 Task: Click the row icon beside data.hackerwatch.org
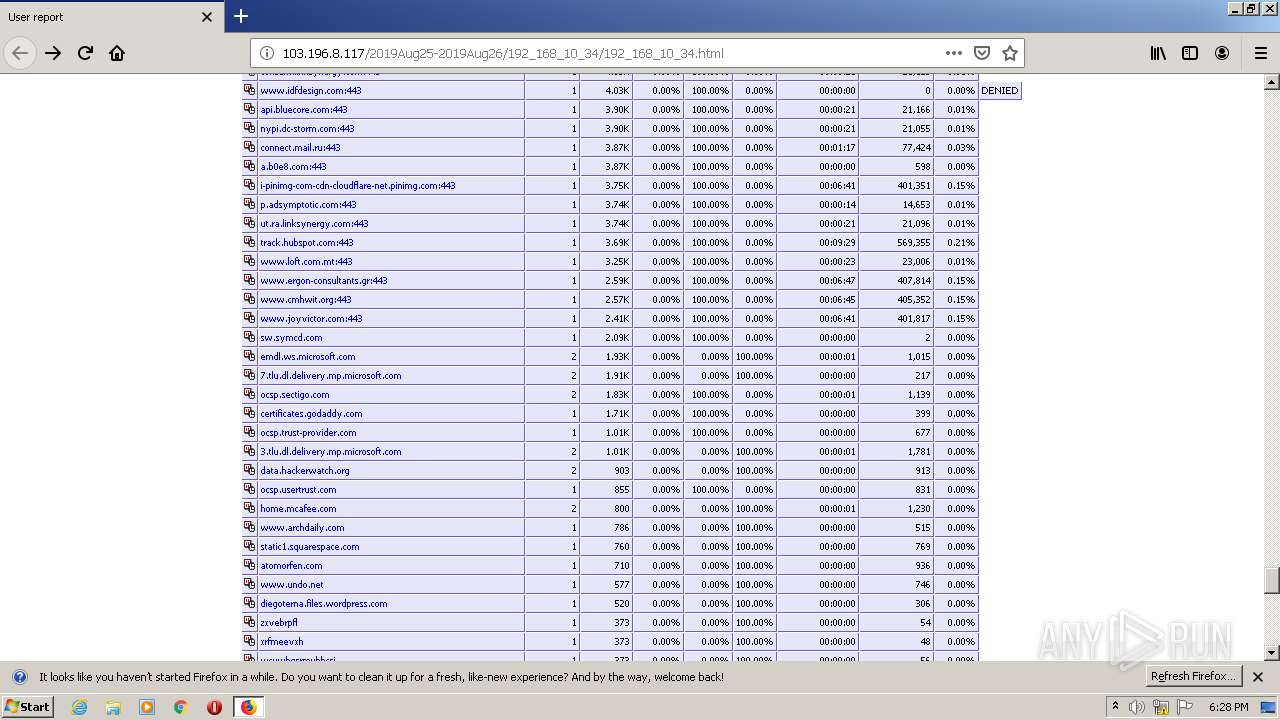click(250, 470)
